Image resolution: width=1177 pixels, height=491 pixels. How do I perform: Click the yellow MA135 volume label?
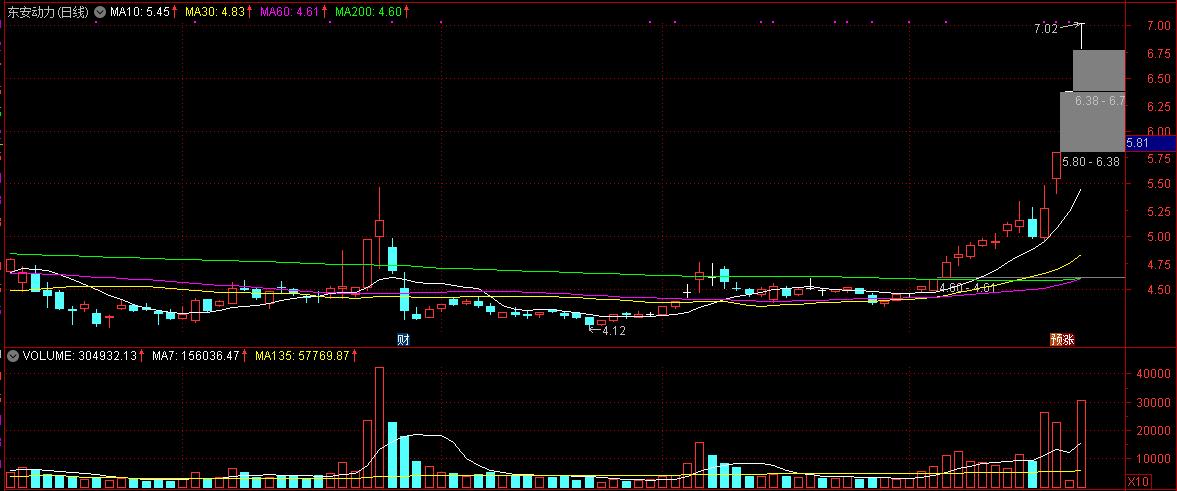303,355
